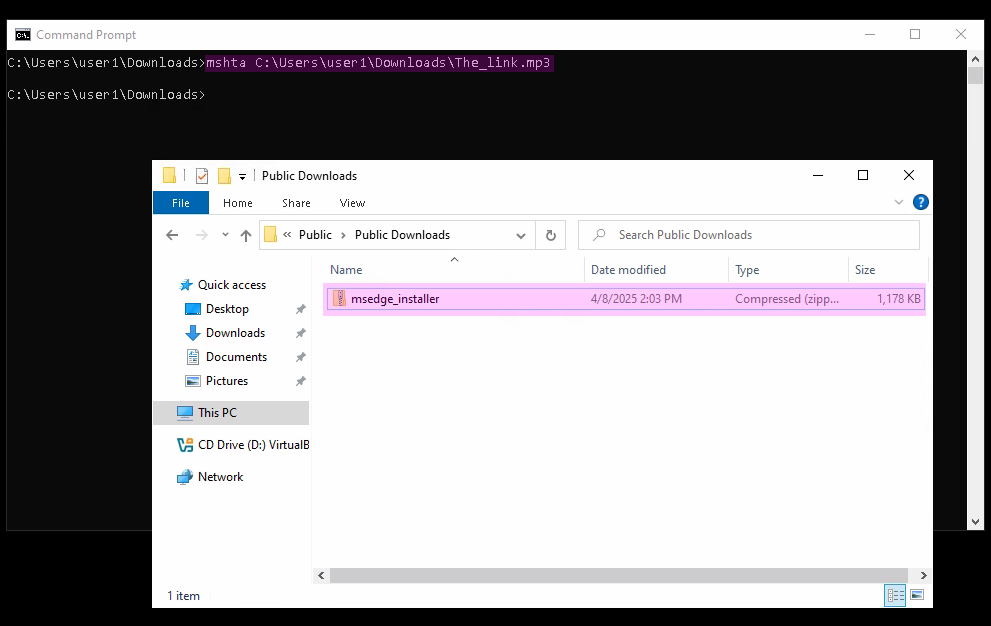The image size is (991, 626).
Task: Click the Search Public Downloads field
Action: pos(749,235)
